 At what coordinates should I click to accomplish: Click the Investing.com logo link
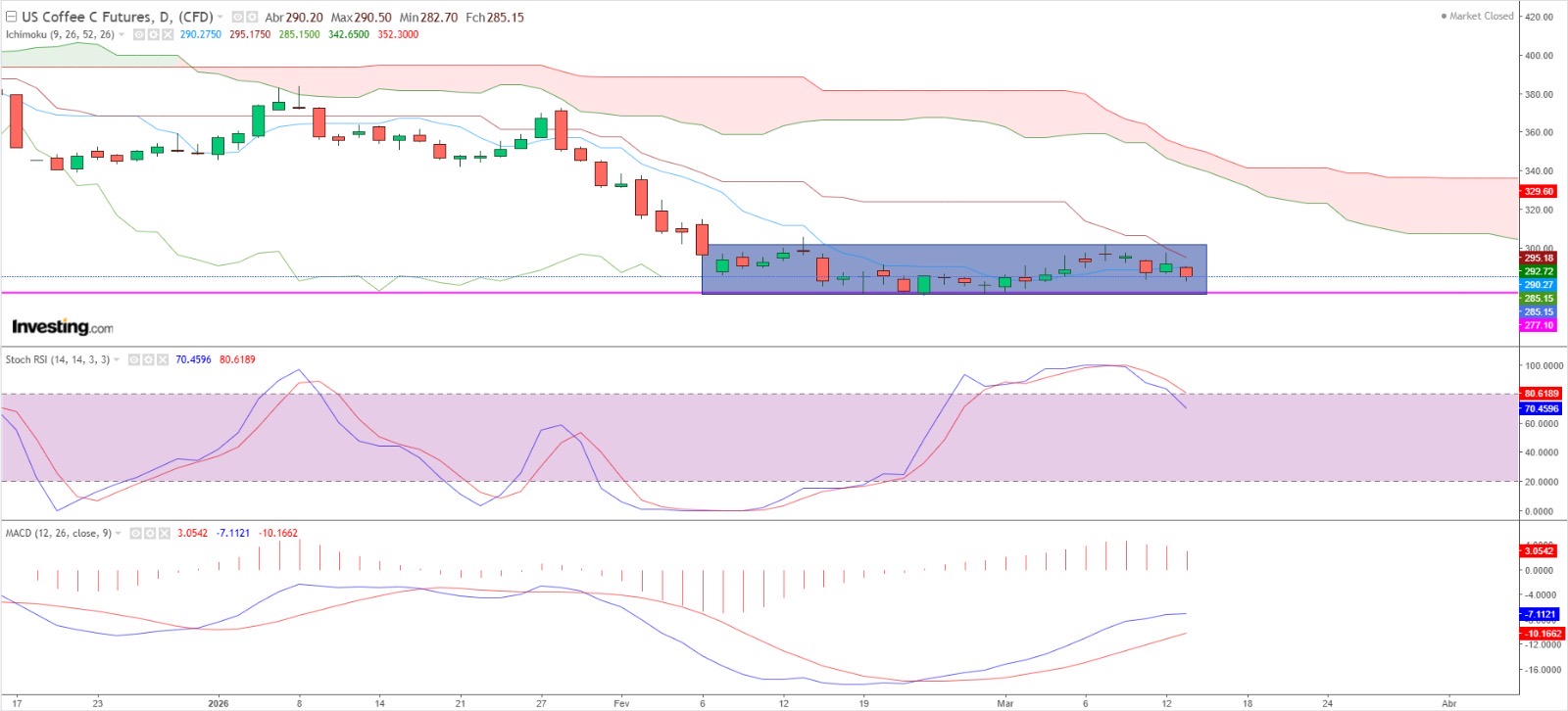pyautogui.click(x=62, y=327)
